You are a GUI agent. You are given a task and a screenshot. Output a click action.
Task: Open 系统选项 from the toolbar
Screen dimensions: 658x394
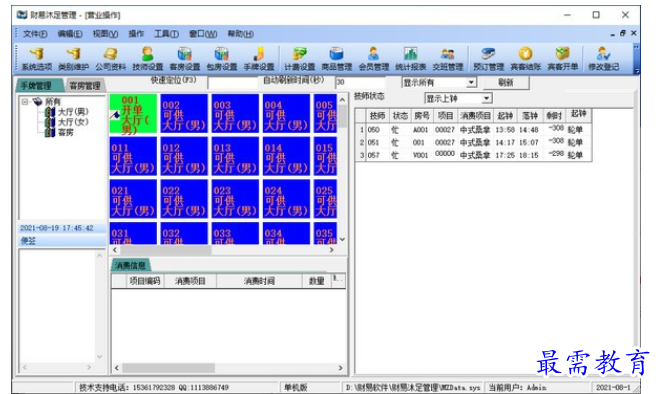point(37,59)
